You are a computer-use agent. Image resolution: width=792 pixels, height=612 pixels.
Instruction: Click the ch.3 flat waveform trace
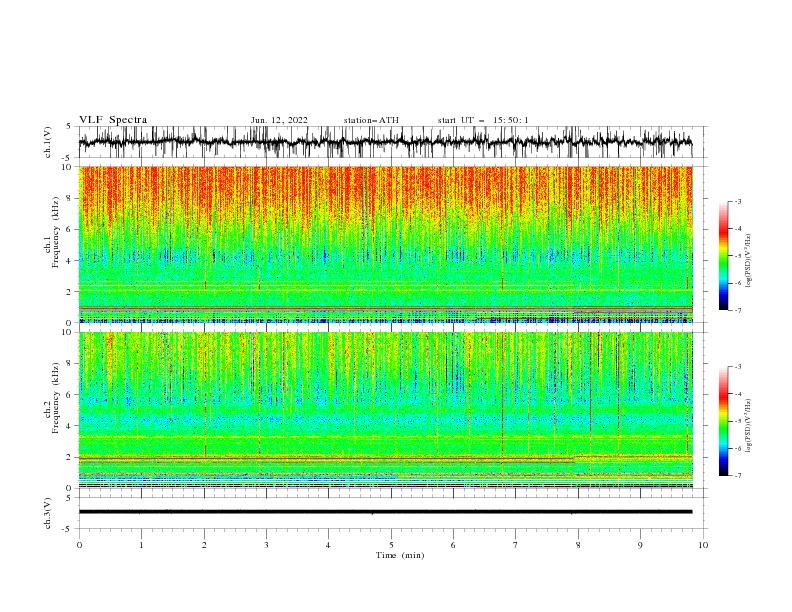pos(385,512)
